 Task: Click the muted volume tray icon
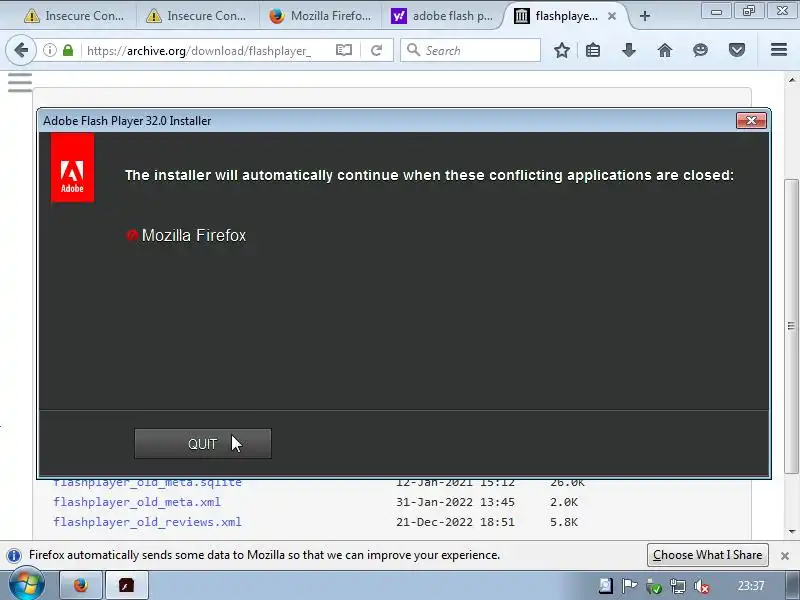702,586
